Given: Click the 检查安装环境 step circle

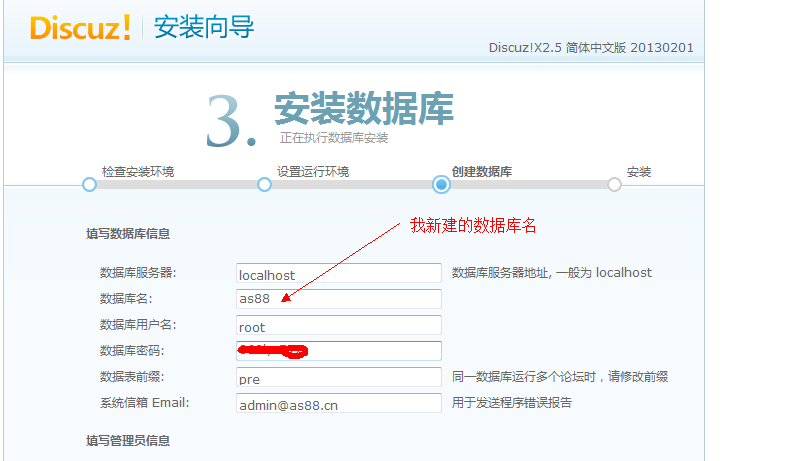Looking at the screenshot, I should [x=89, y=185].
